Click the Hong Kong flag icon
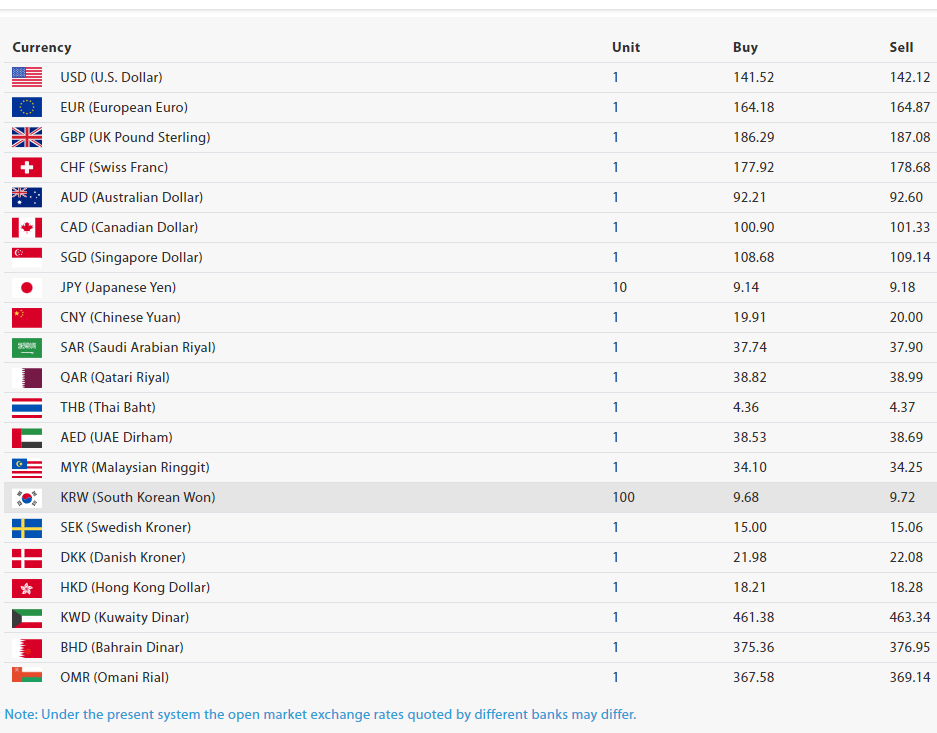 click(27, 587)
